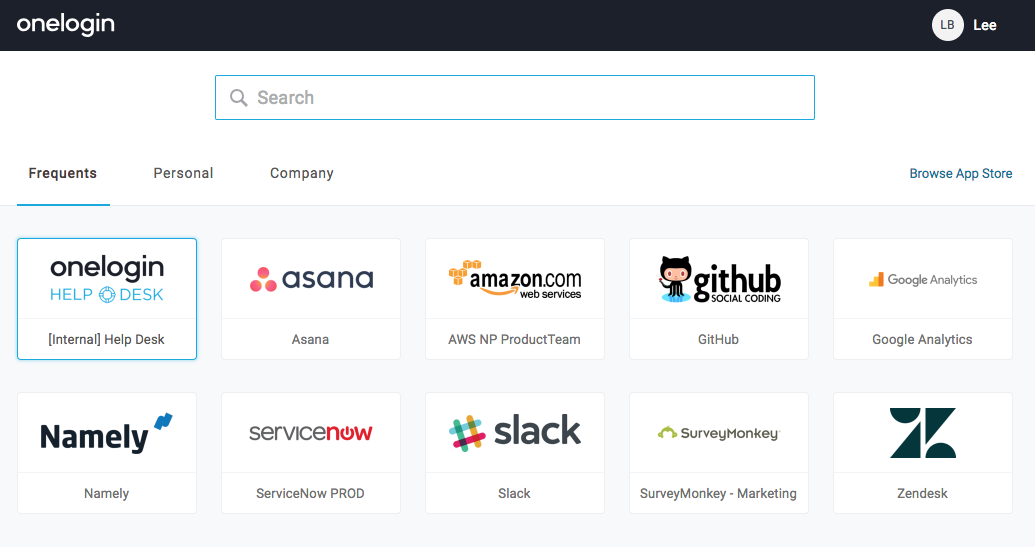This screenshot has height=547, width=1035.
Task: Click the OneLogin Help Desk tile image
Action: tap(107, 279)
